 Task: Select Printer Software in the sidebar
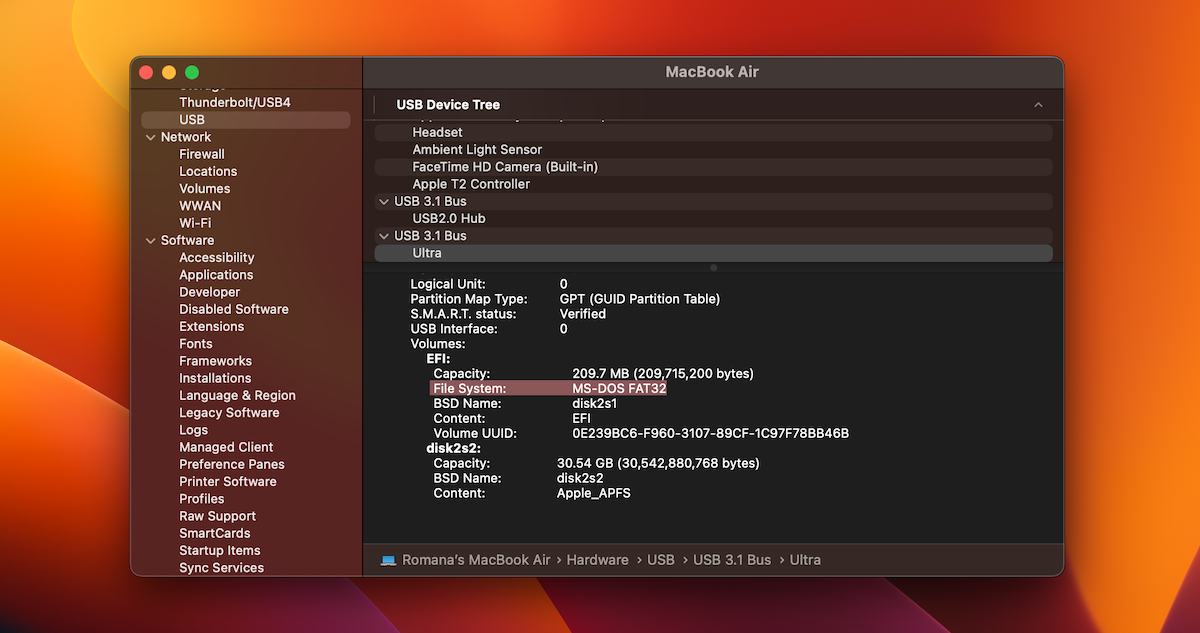228,482
